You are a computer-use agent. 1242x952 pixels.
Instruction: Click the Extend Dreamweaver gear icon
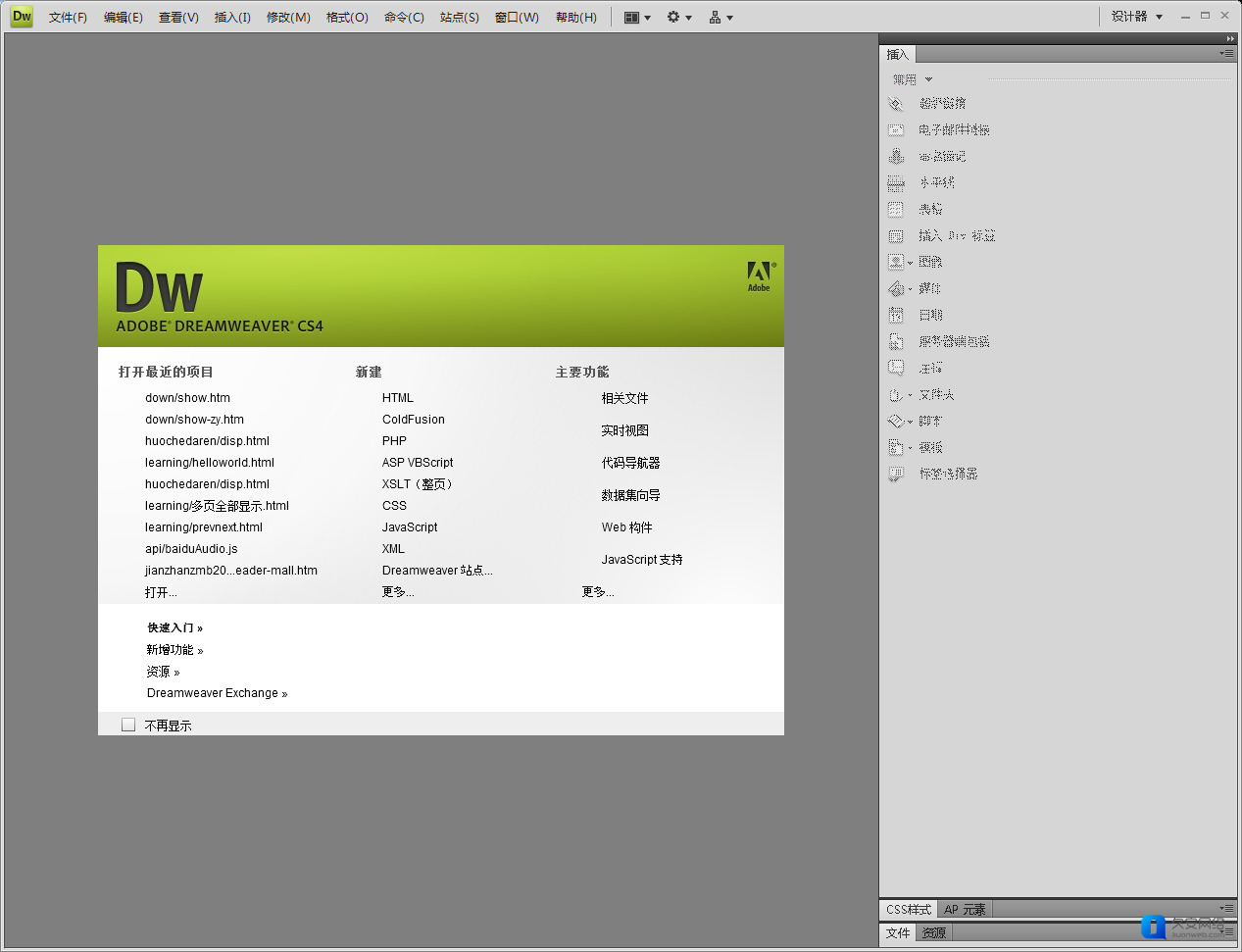[673, 17]
